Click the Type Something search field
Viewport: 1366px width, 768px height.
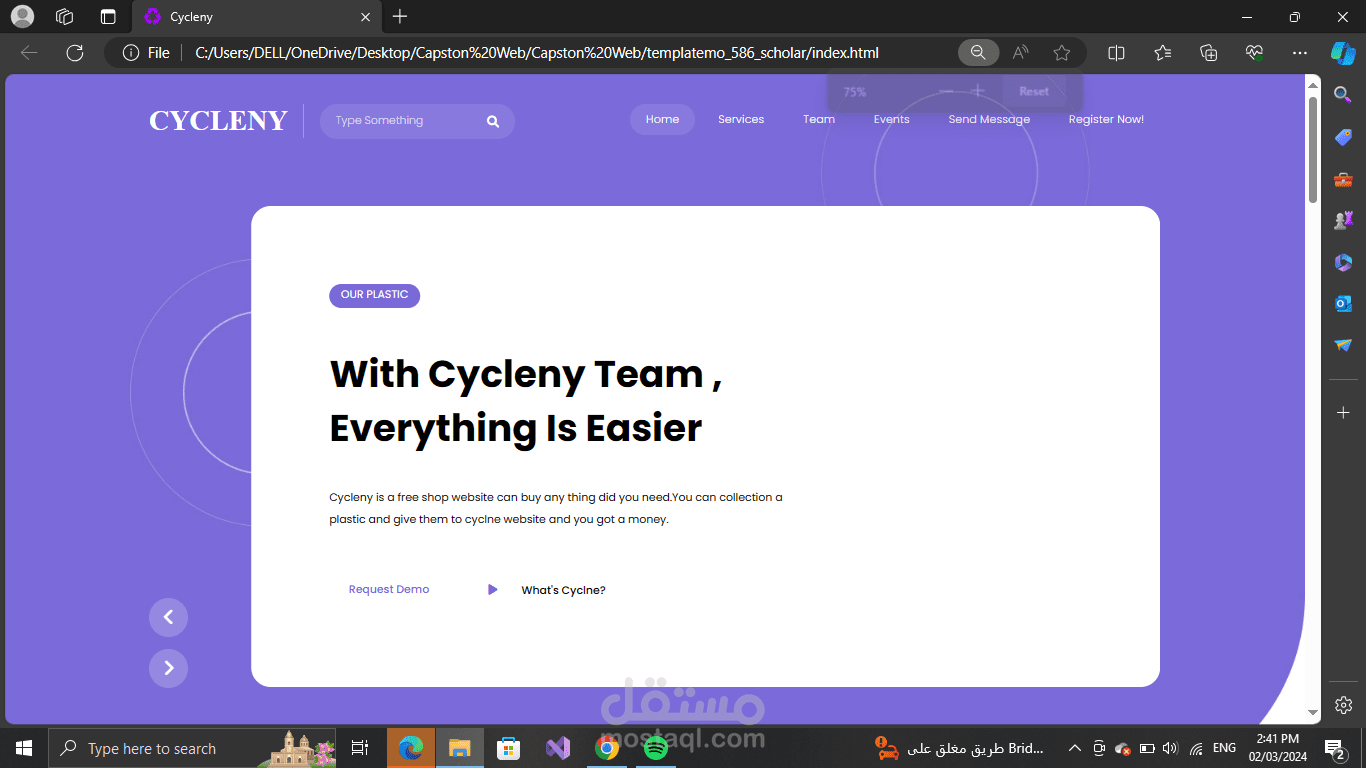(x=400, y=120)
